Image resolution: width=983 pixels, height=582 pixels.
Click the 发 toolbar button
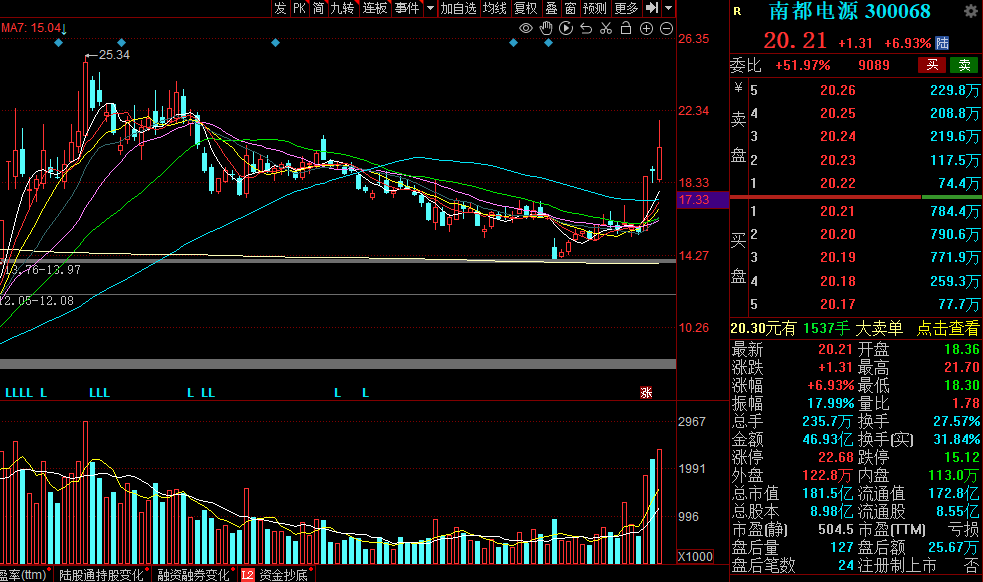[x=280, y=8]
